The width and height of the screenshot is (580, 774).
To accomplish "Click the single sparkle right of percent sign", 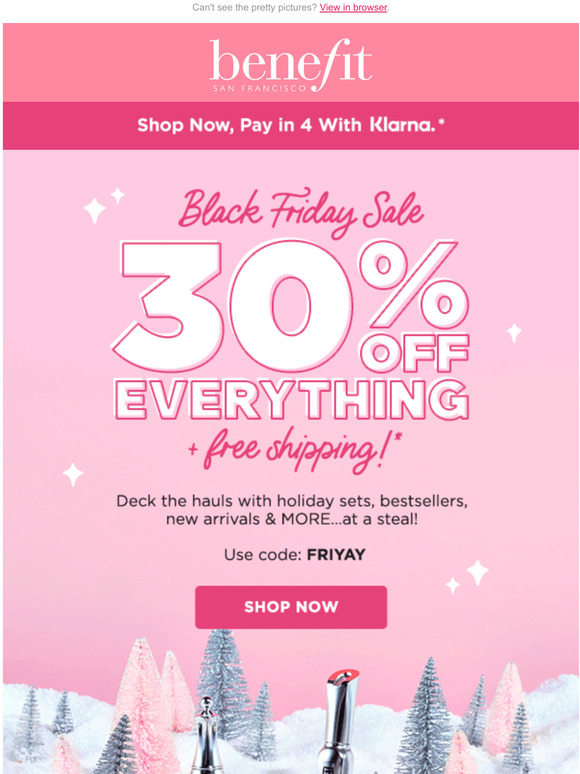I will click(514, 333).
